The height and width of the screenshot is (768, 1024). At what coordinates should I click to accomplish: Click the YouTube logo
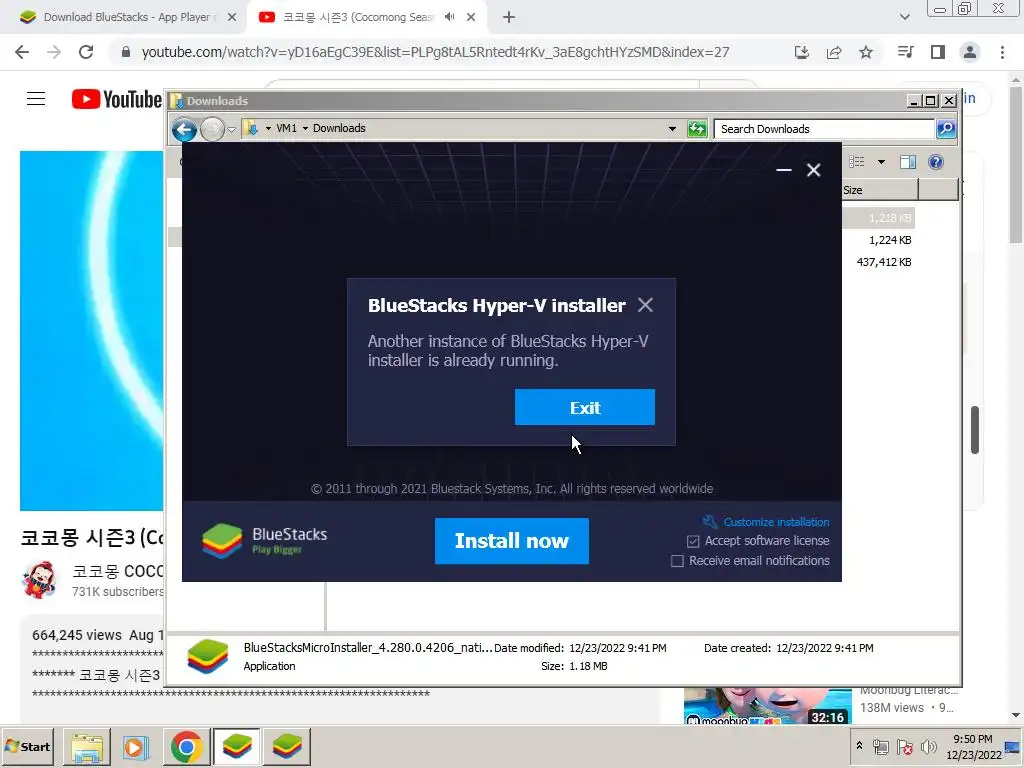pyautogui.click(x=116, y=99)
